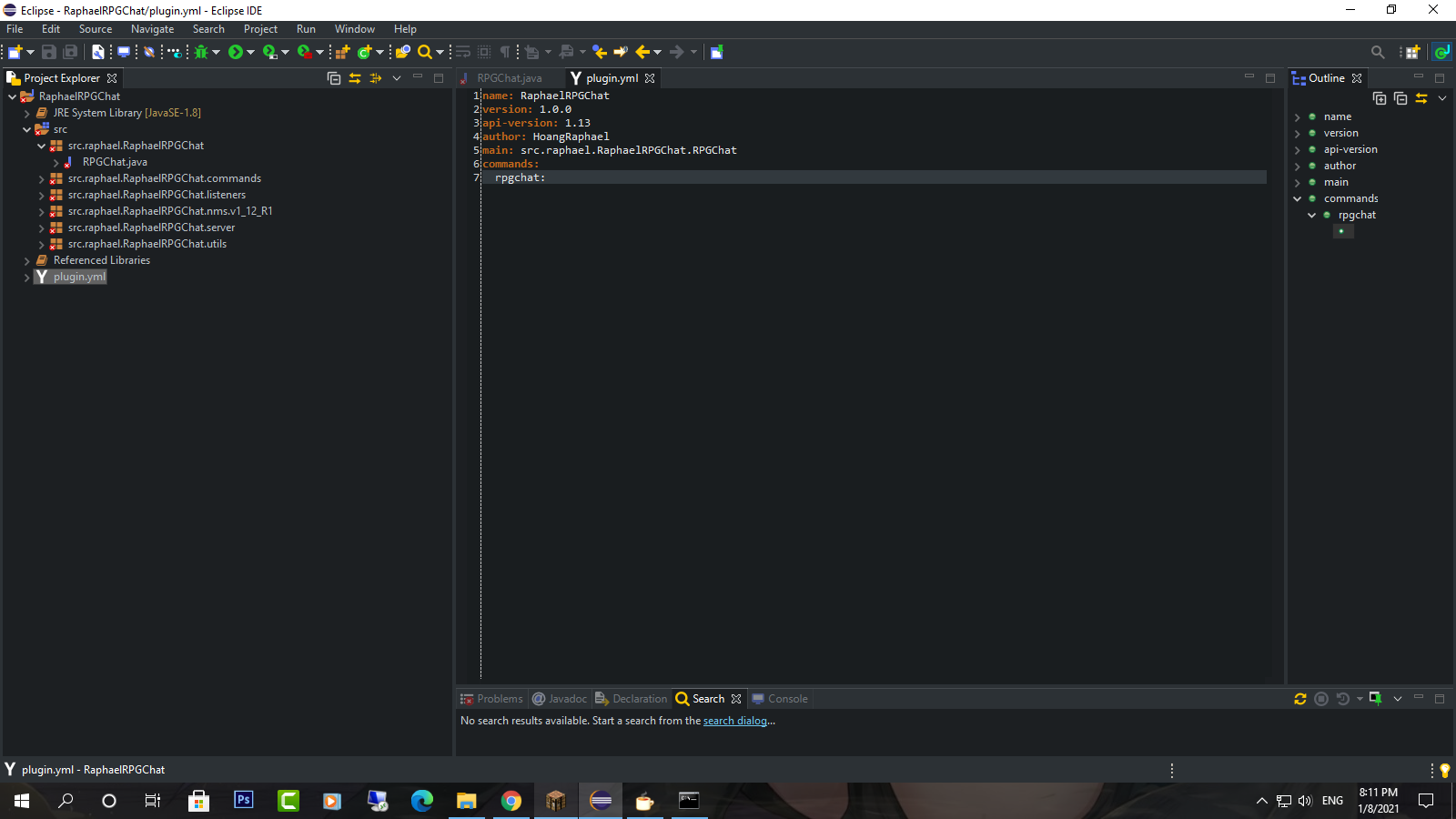Click the Eclipse icon in Windows taskbar
This screenshot has height=819, width=1456.
point(601,801)
